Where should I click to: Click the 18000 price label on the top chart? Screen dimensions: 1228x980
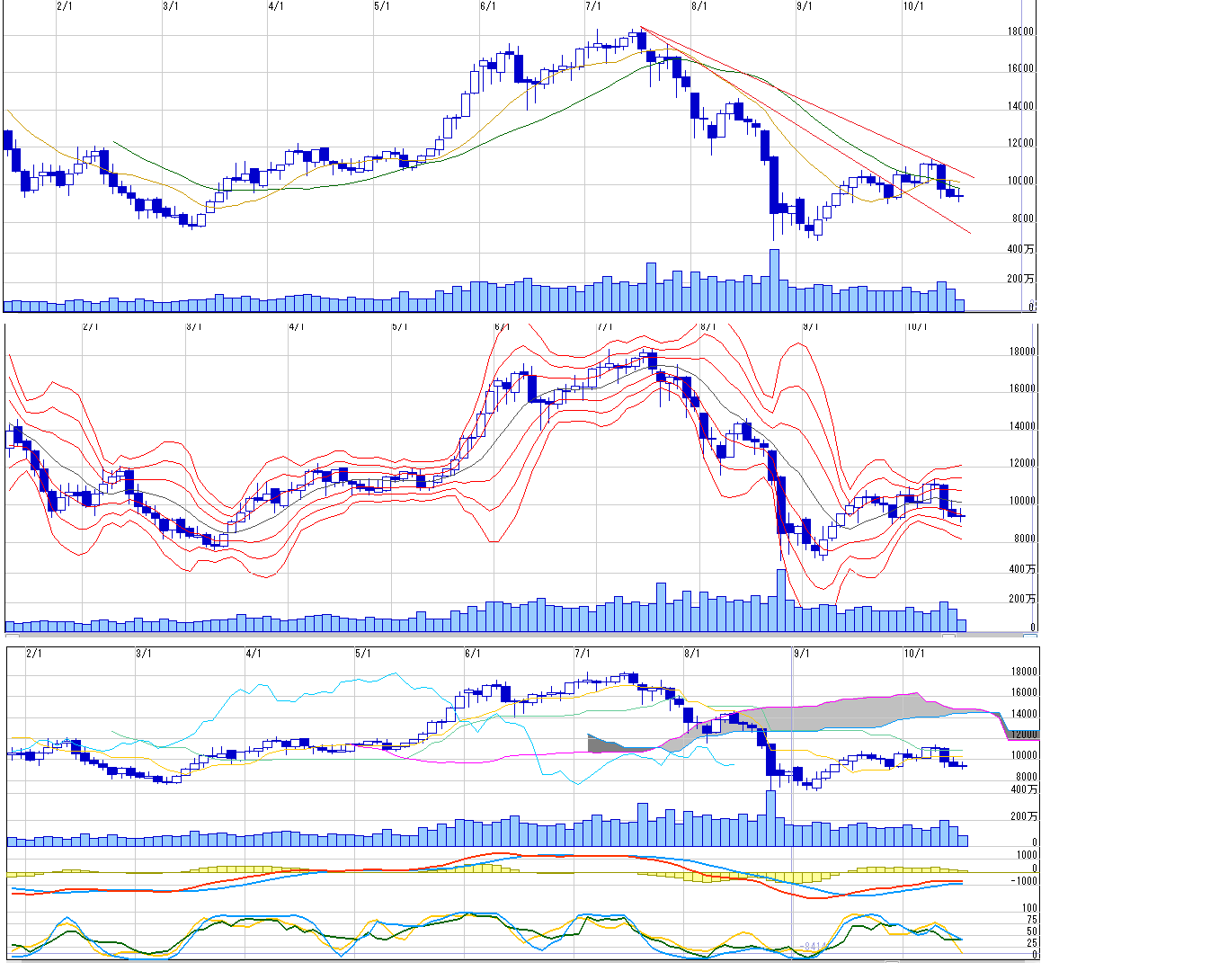coord(1020,32)
